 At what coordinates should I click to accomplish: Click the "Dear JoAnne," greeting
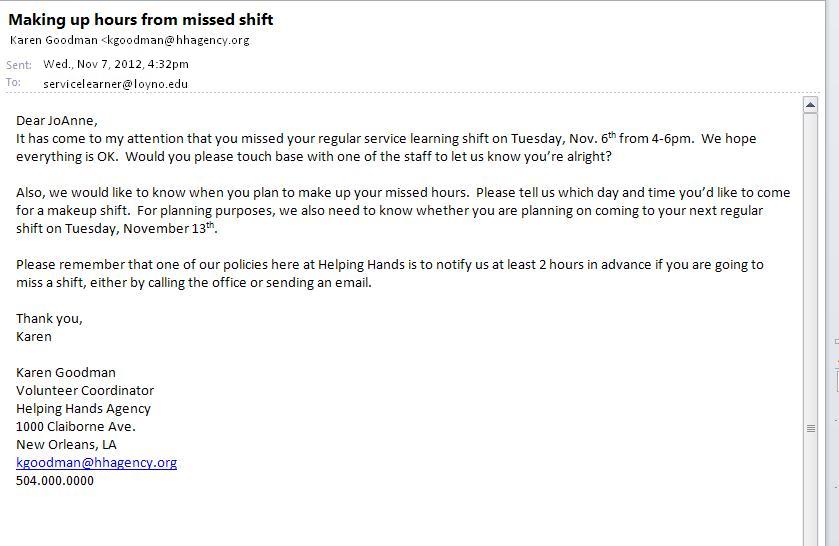tap(57, 120)
